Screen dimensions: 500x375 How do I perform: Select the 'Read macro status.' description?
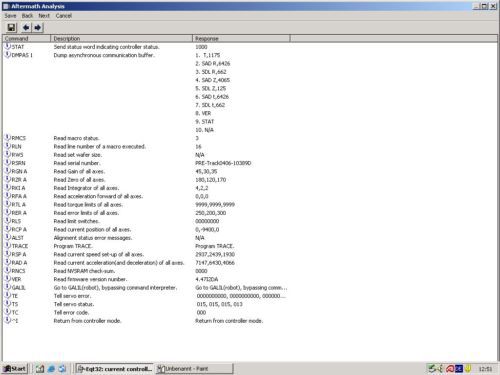coord(77,138)
